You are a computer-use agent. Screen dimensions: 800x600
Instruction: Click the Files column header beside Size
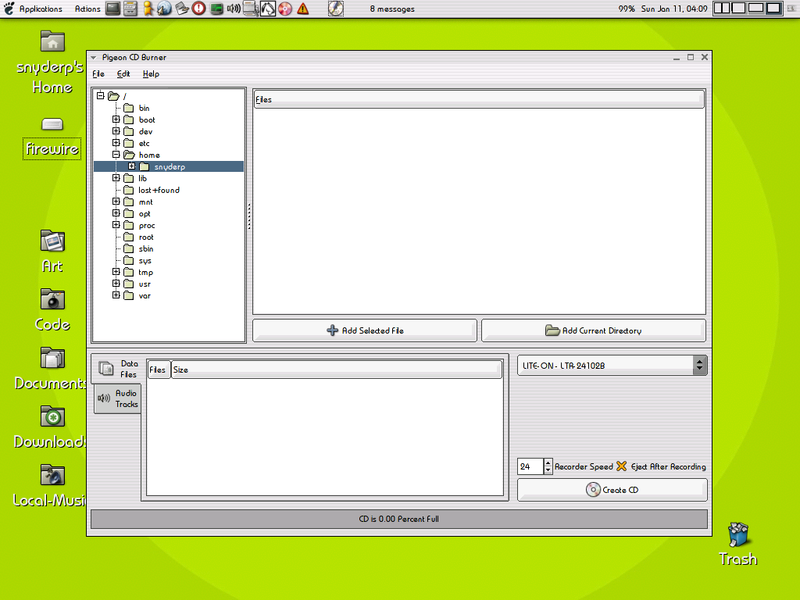click(158, 370)
